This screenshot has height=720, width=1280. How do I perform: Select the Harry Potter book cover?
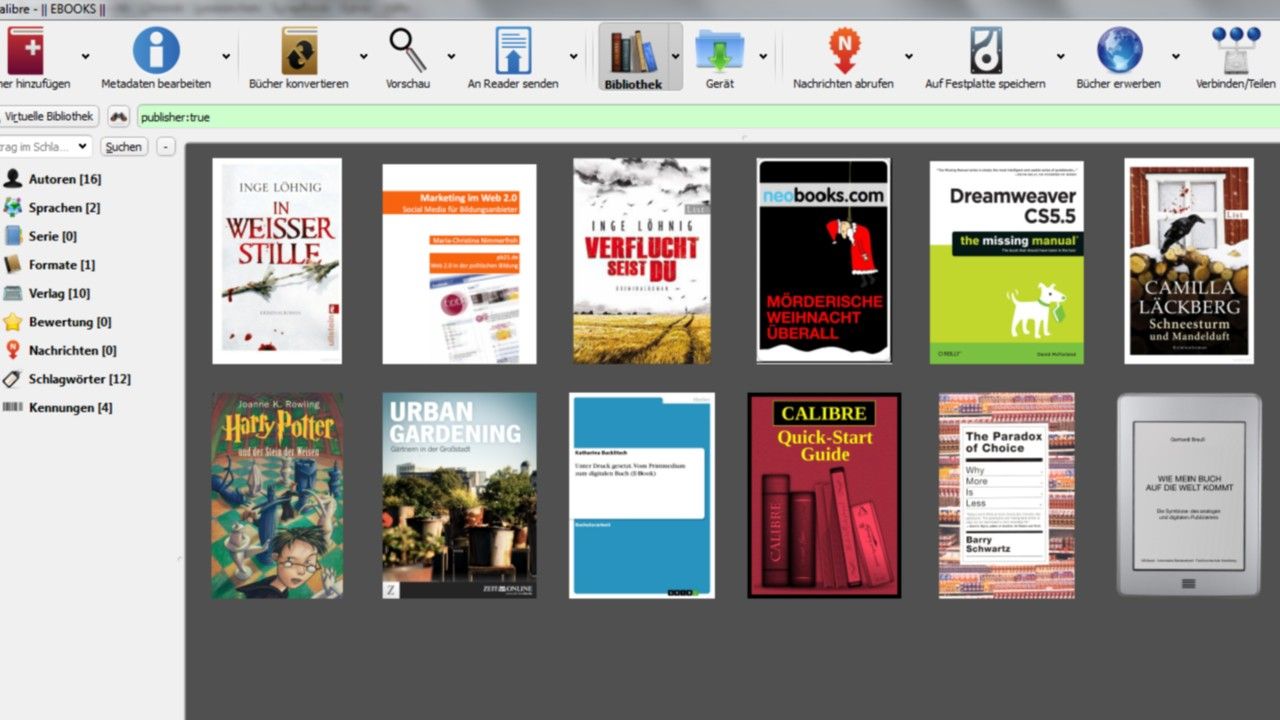[x=277, y=495]
